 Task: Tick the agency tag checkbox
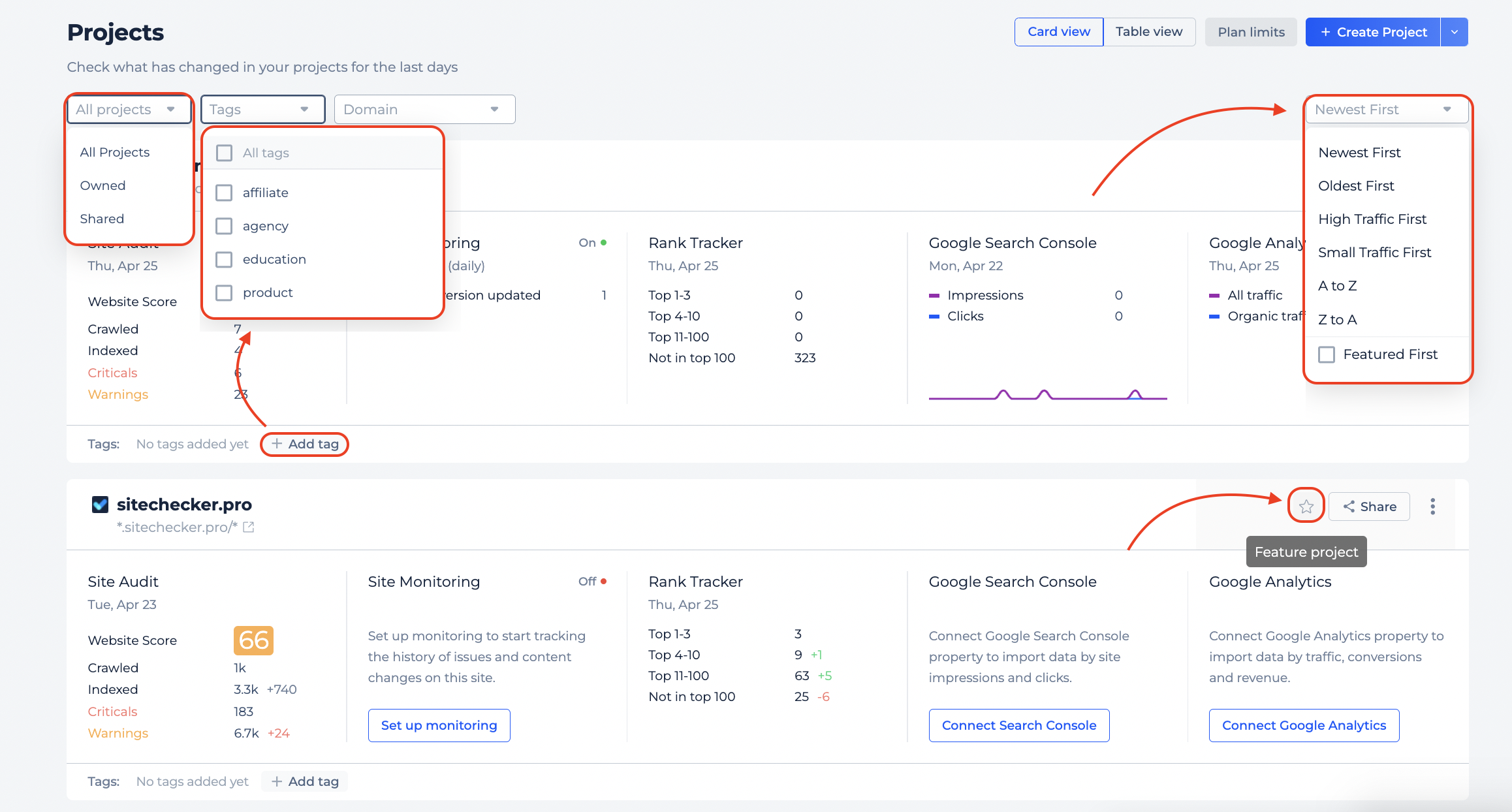pyautogui.click(x=224, y=226)
